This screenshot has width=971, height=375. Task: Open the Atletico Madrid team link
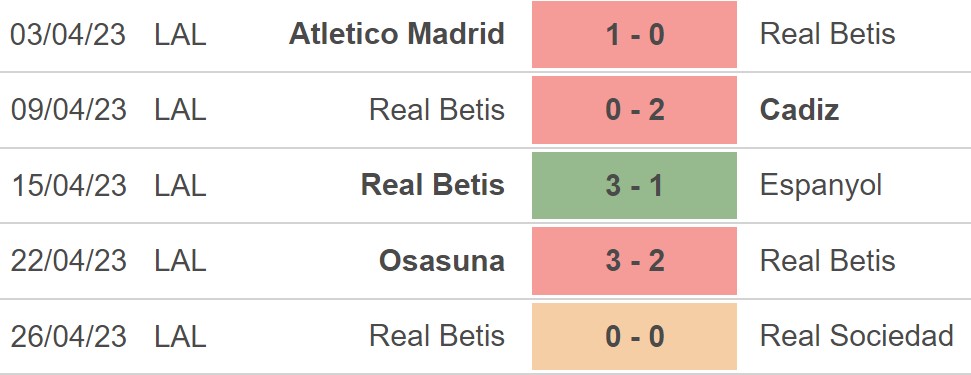pyautogui.click(x=397, y=34)
